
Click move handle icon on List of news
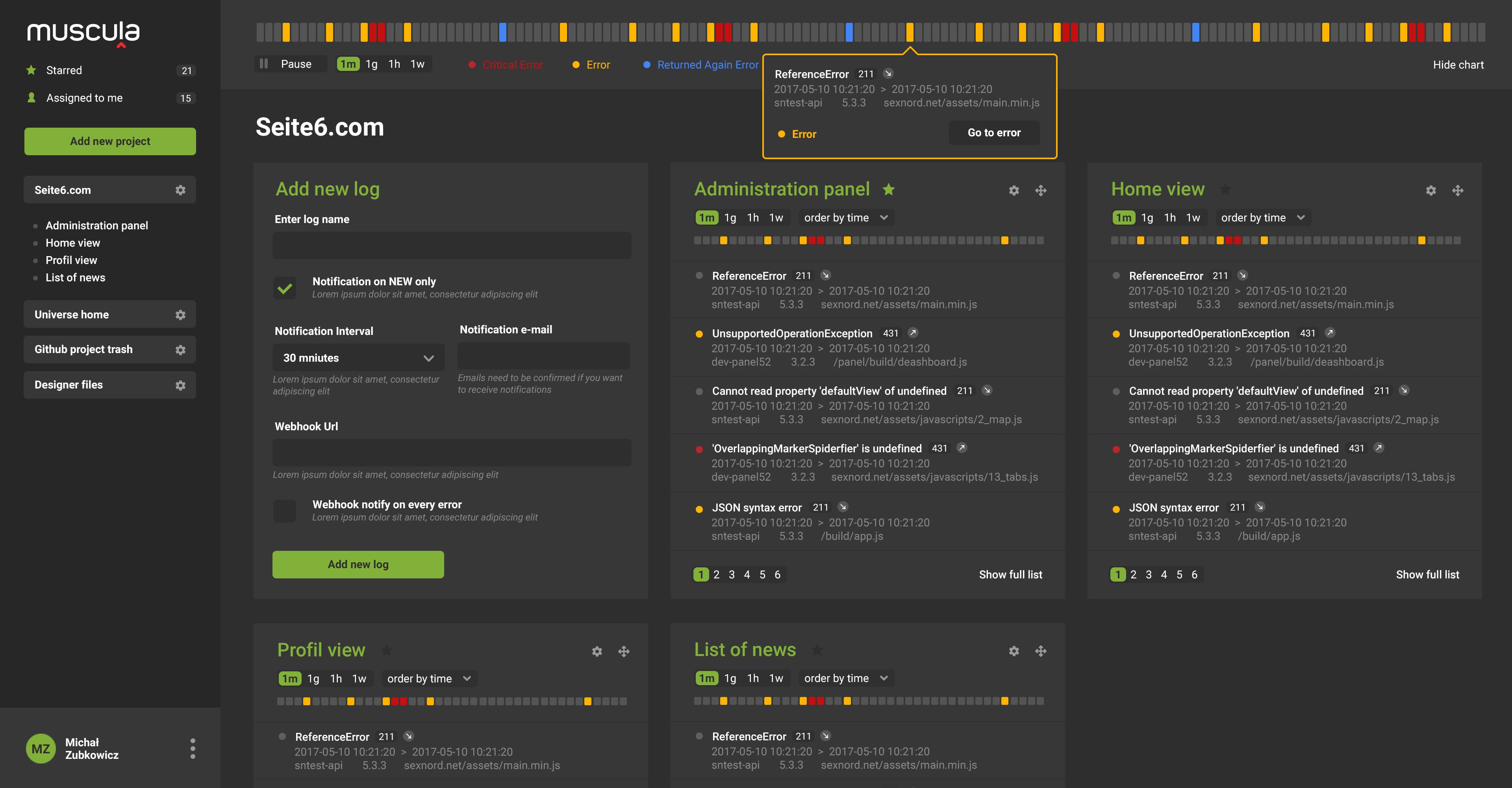click(1041, 651)
